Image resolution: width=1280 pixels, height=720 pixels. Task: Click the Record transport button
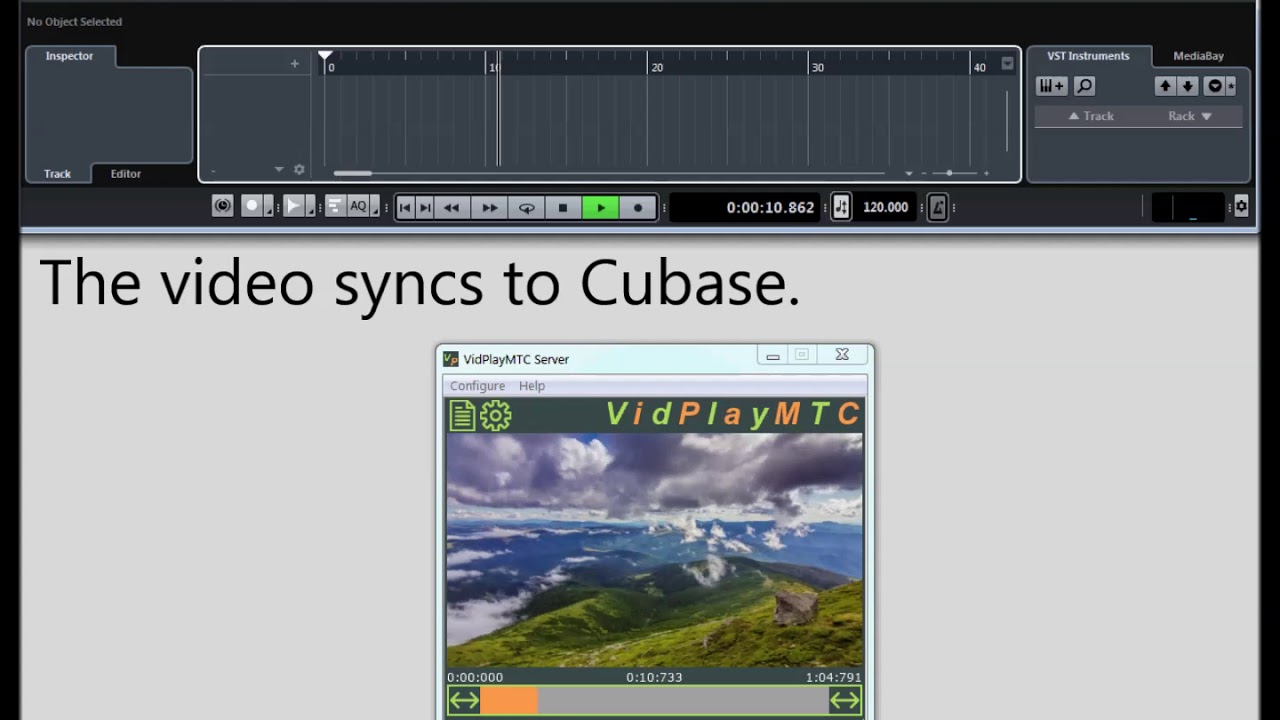click(637, 207)
